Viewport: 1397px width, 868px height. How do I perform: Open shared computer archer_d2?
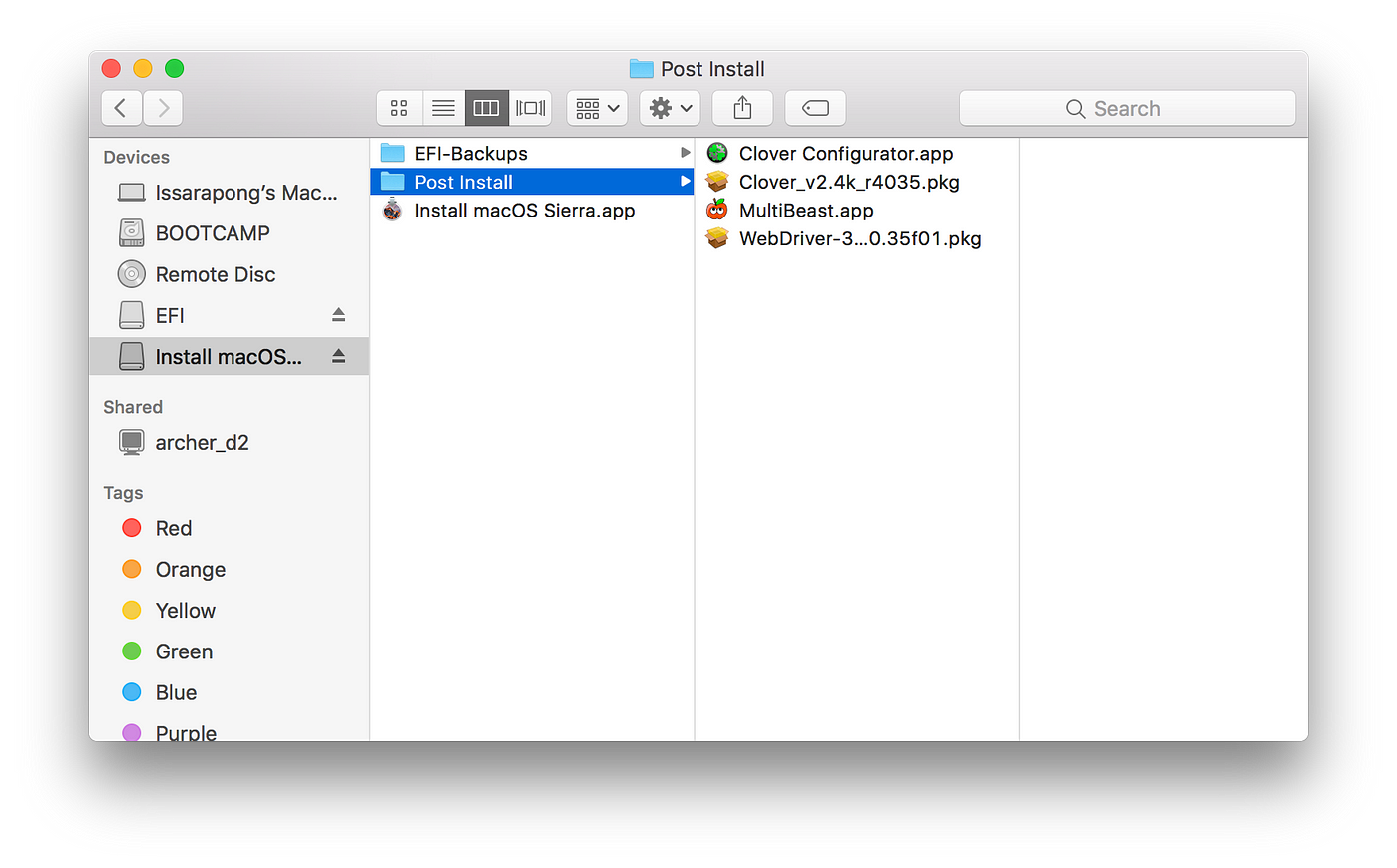point(229,442)
